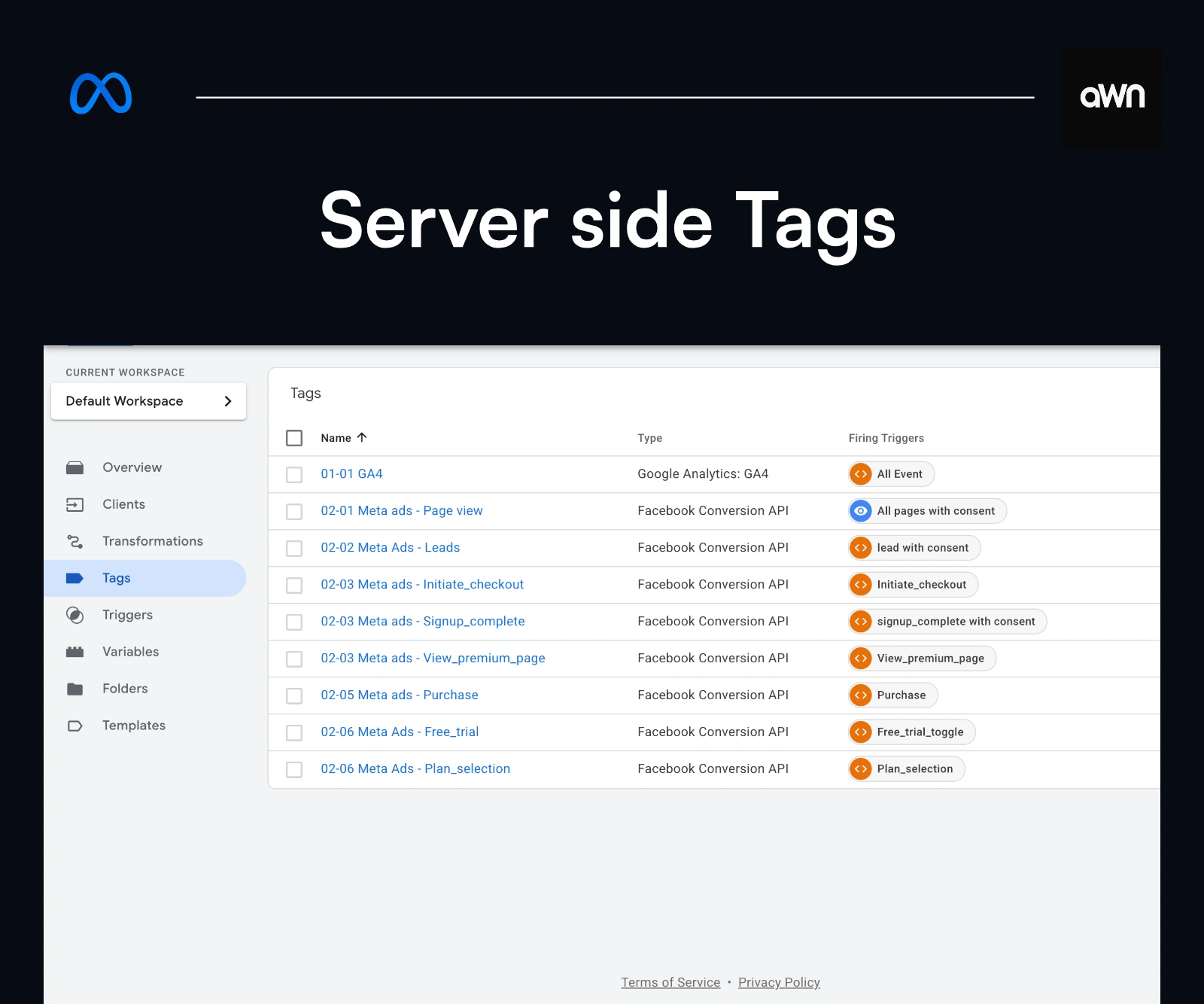Tick checkbox for 02-06 Meta Ads - Plan_selection

(294, 770)
